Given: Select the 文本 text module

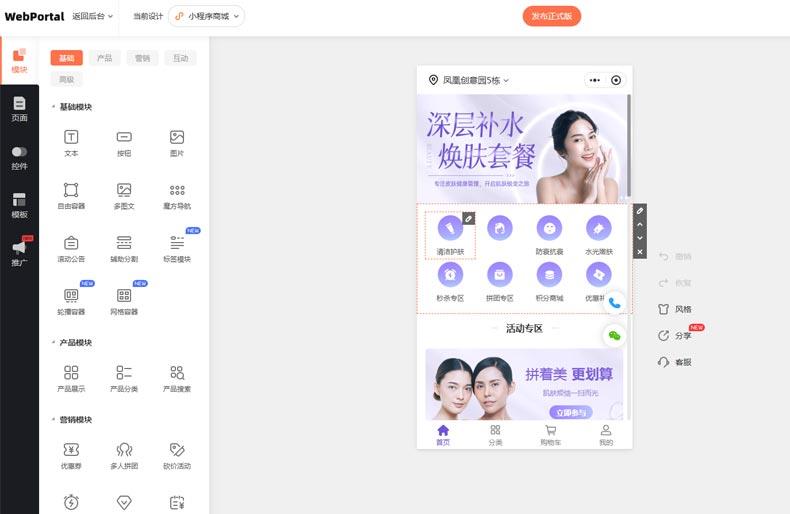Looking at the screenshot, I should pos(71,142).
